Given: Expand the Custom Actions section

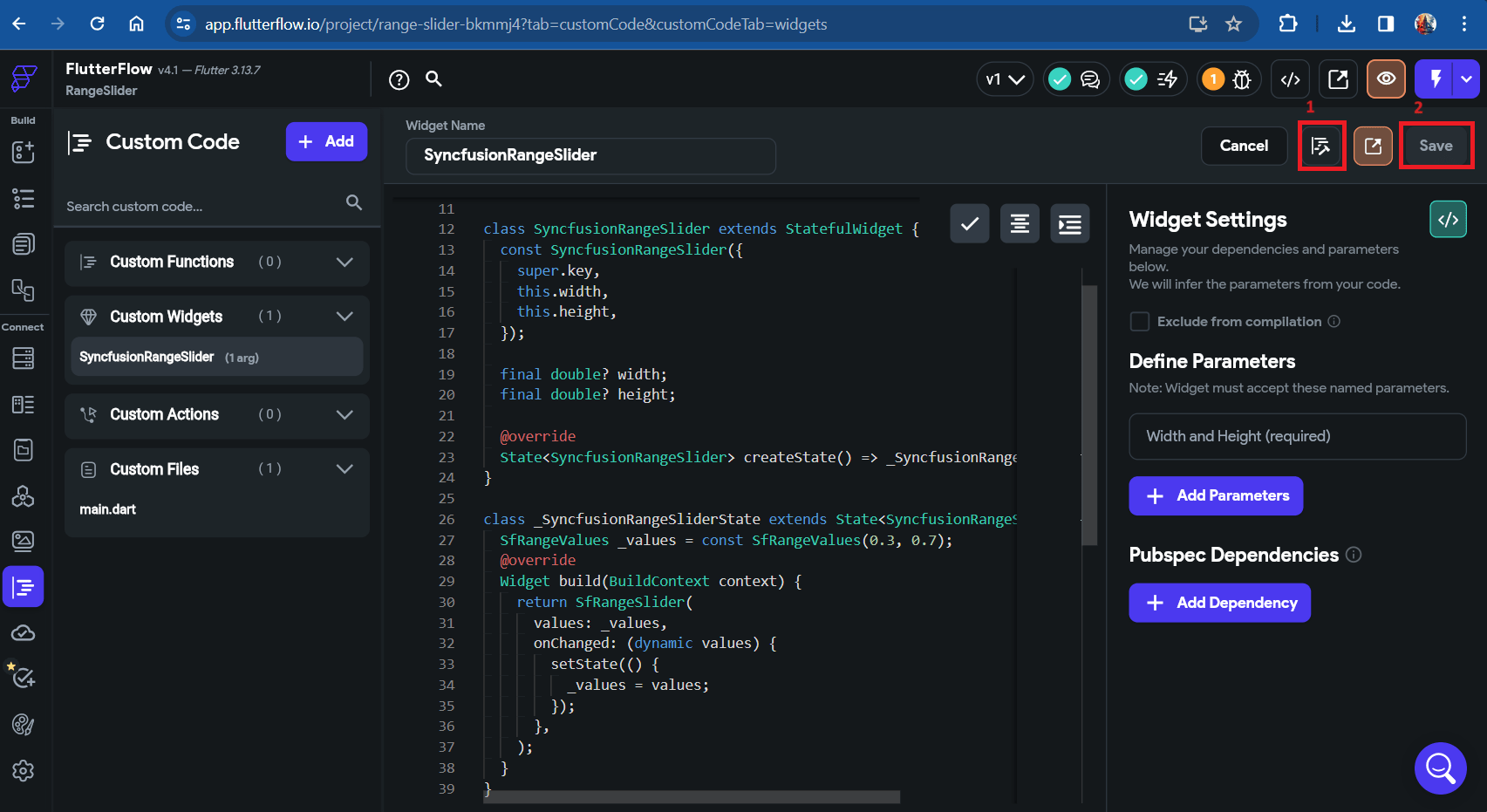Looking at the screenshot, I should (x=344, y=414).
